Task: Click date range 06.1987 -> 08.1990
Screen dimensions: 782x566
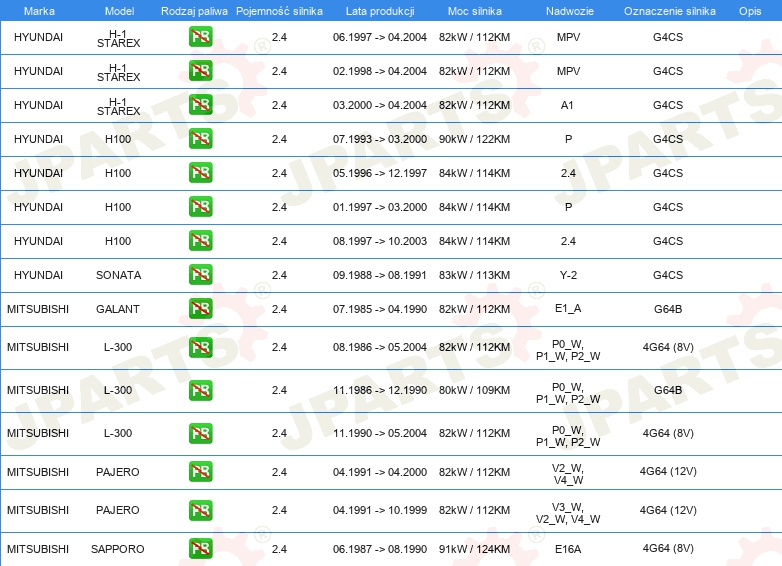Action: point(380,549)
